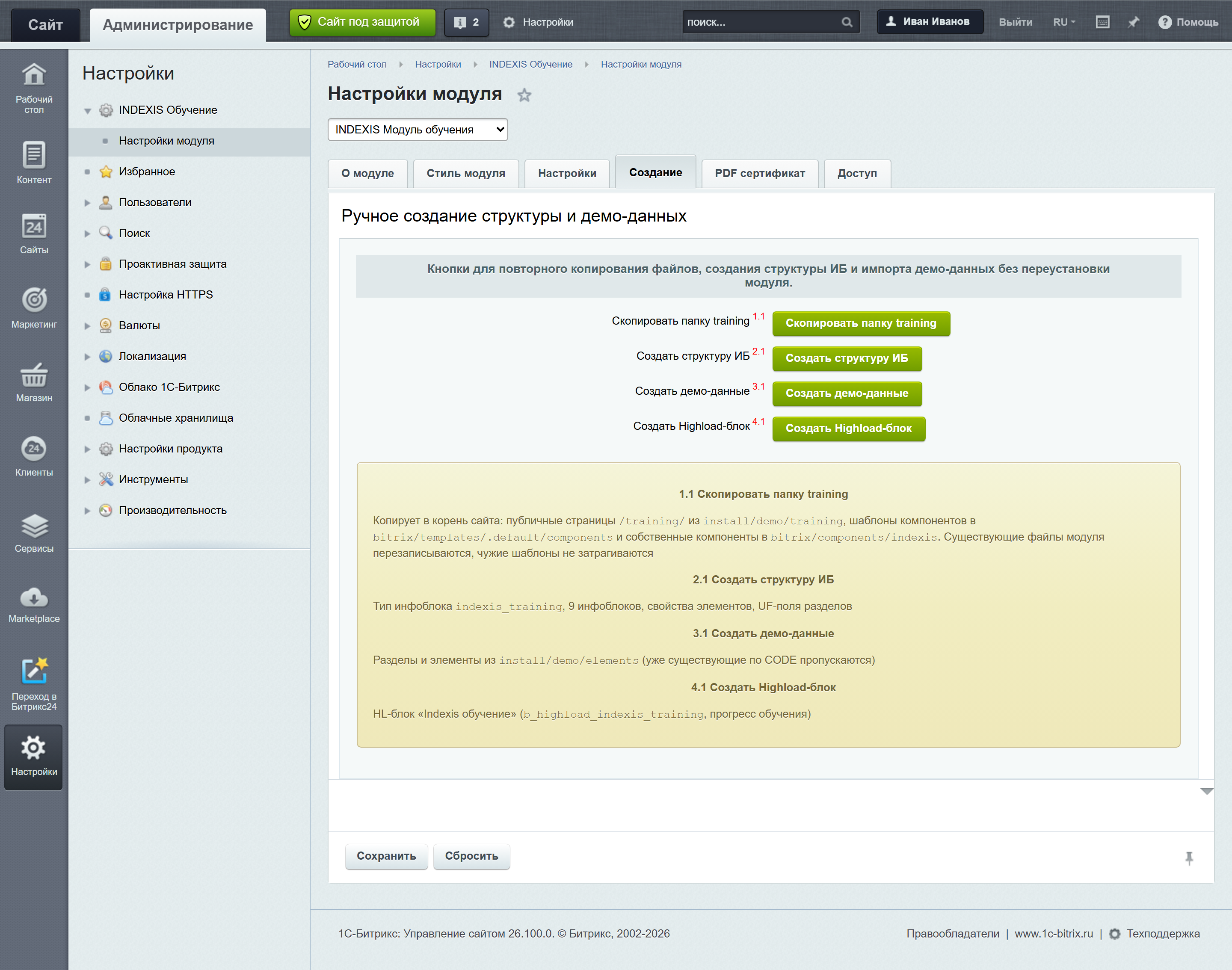Open Иван Иванов user profile
Viewport: 1232px width, 970px height.
tap(930, 21)
